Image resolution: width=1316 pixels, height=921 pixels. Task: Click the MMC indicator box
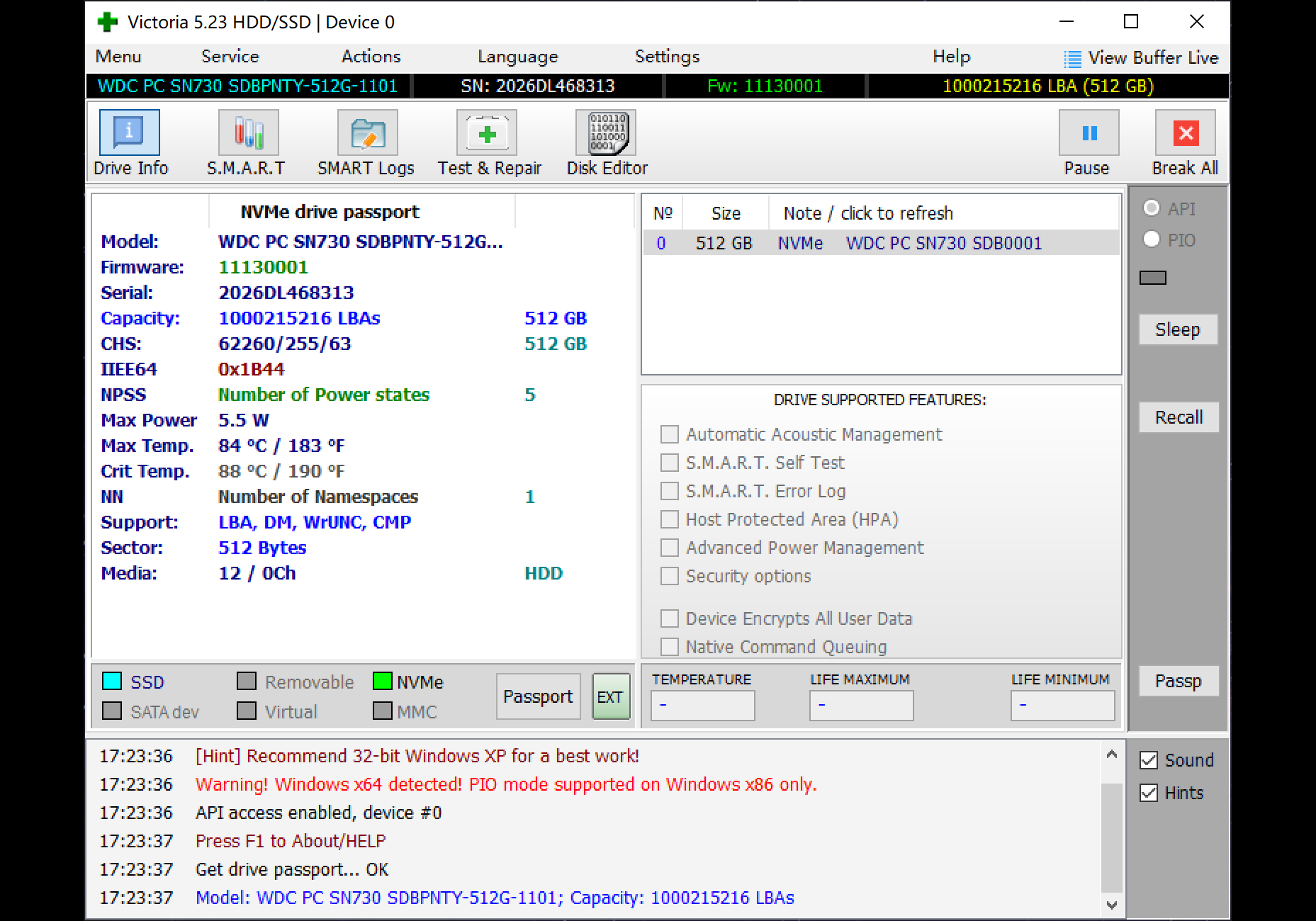click(383, 711)
